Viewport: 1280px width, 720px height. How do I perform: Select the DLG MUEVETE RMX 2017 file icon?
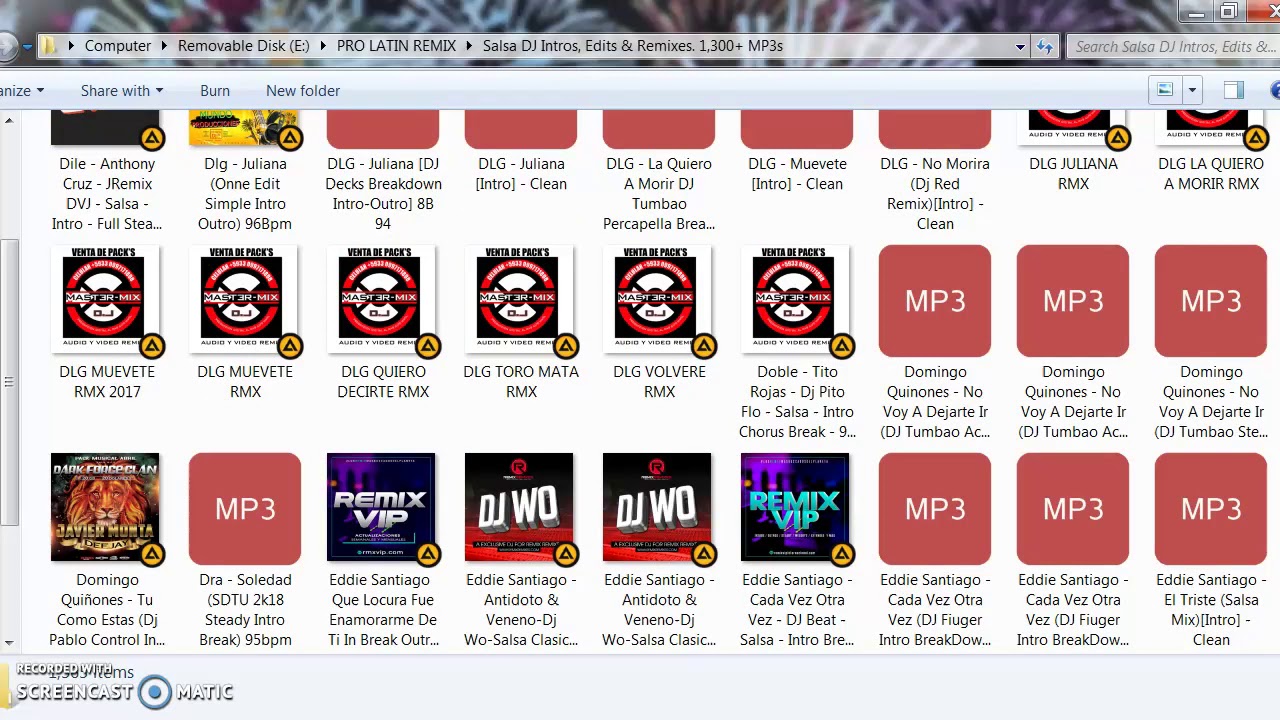coord(107,301)
